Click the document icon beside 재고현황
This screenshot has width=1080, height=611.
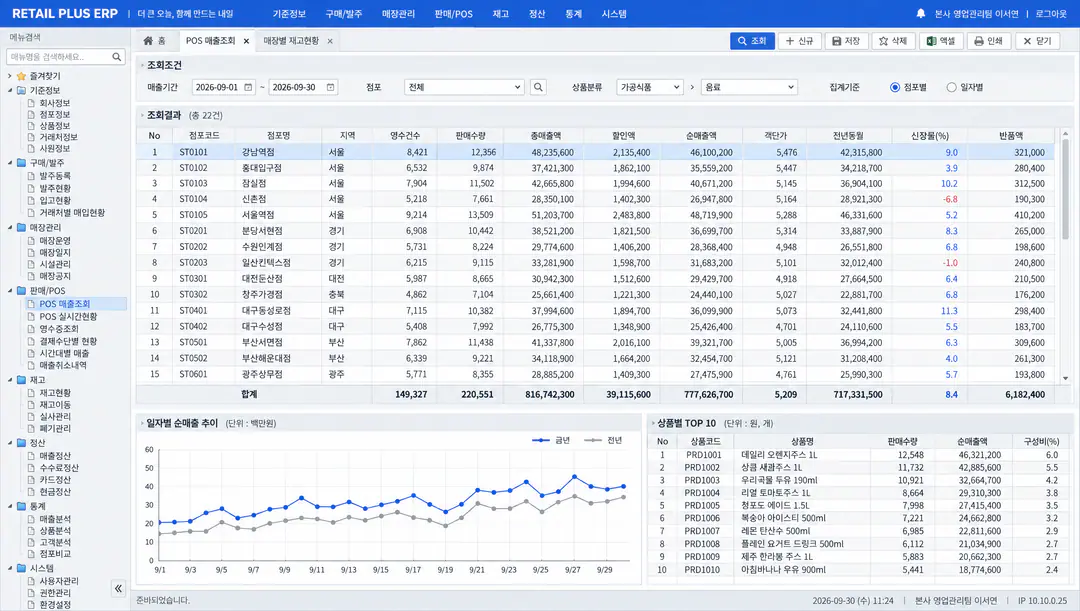coord(31,393)
